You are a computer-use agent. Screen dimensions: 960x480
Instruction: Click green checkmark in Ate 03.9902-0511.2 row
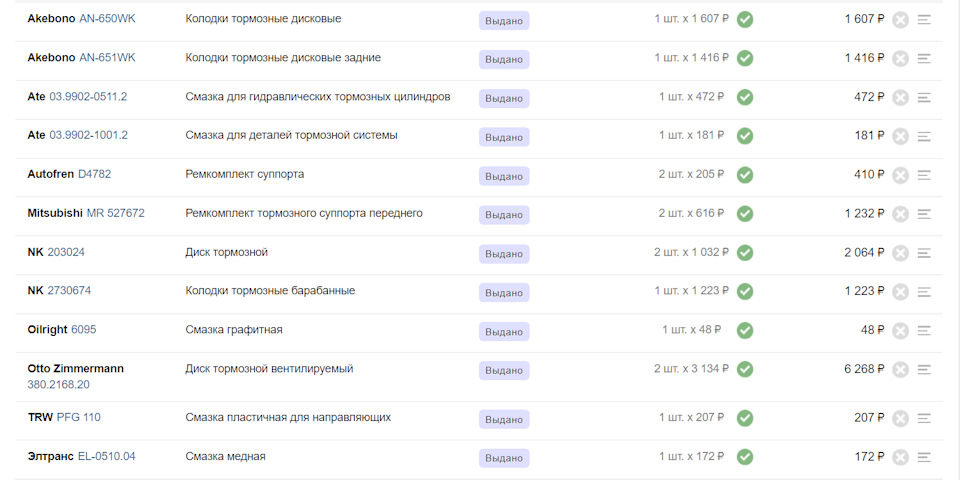744,97
